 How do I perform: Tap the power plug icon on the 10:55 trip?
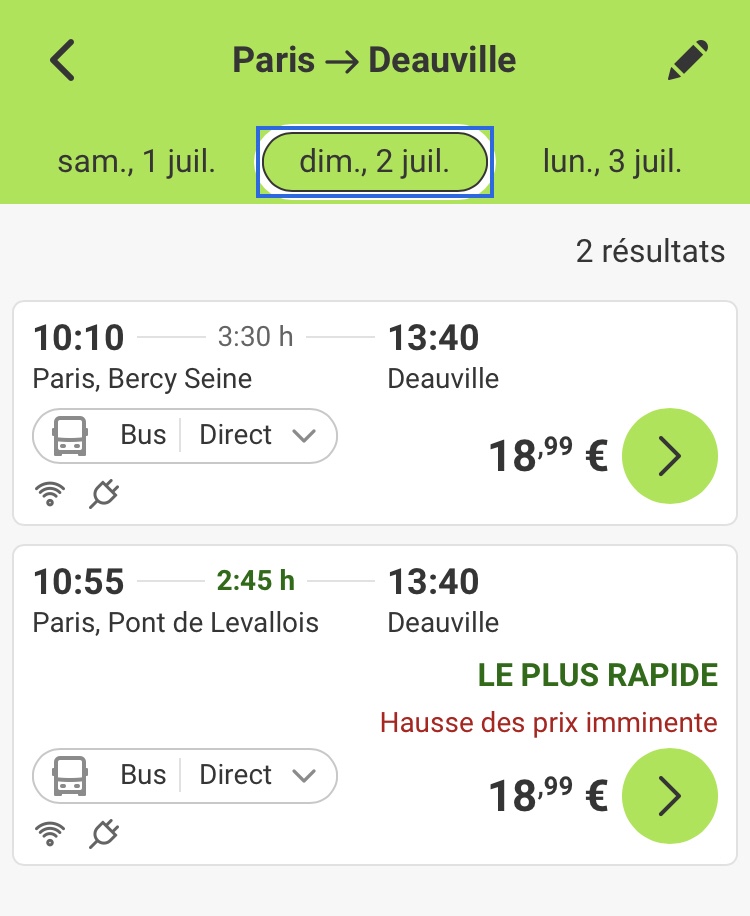(x=103, y=834)
